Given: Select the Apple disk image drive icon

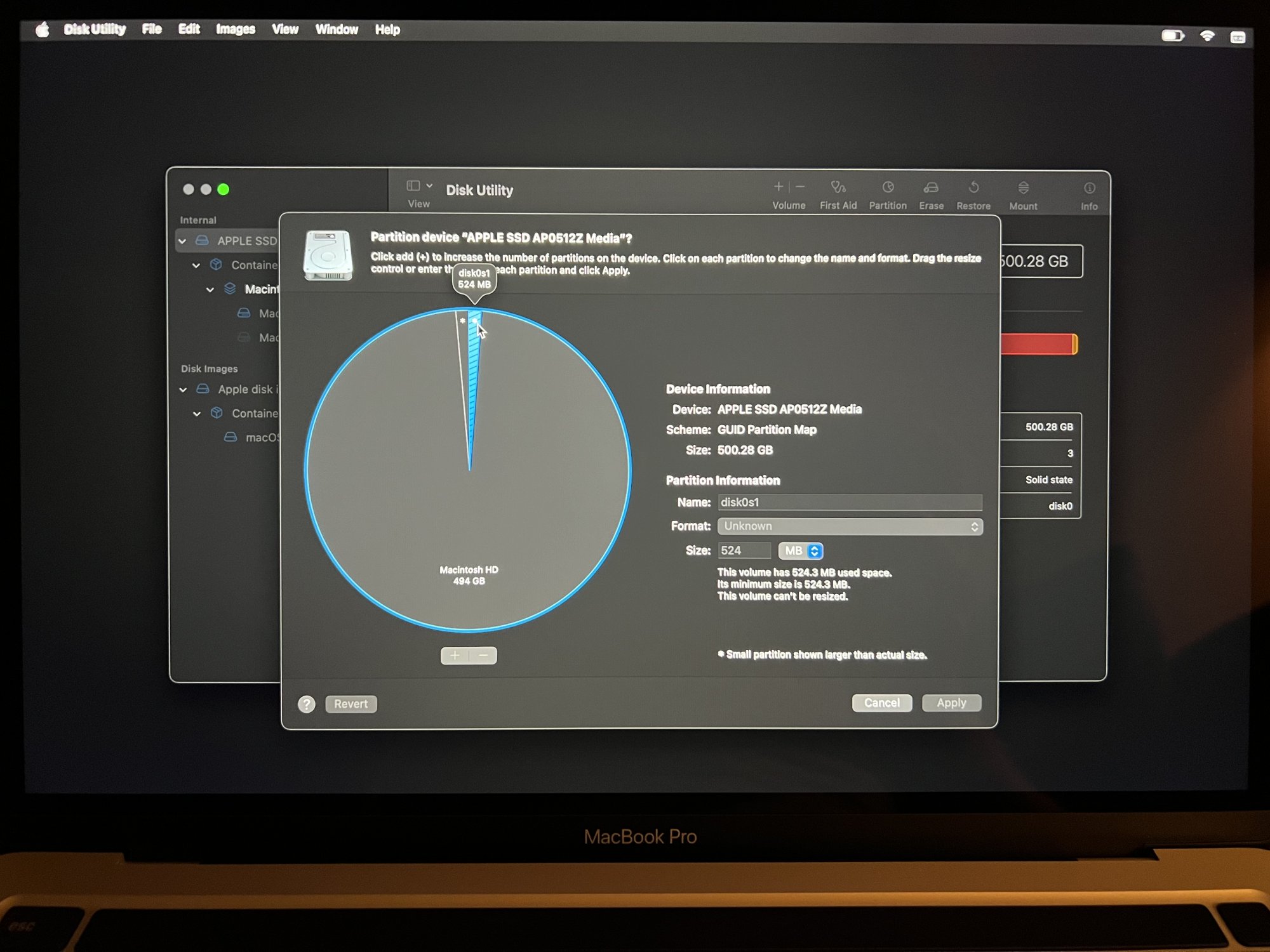Looking at the screenshot, I should coord(203,389).
